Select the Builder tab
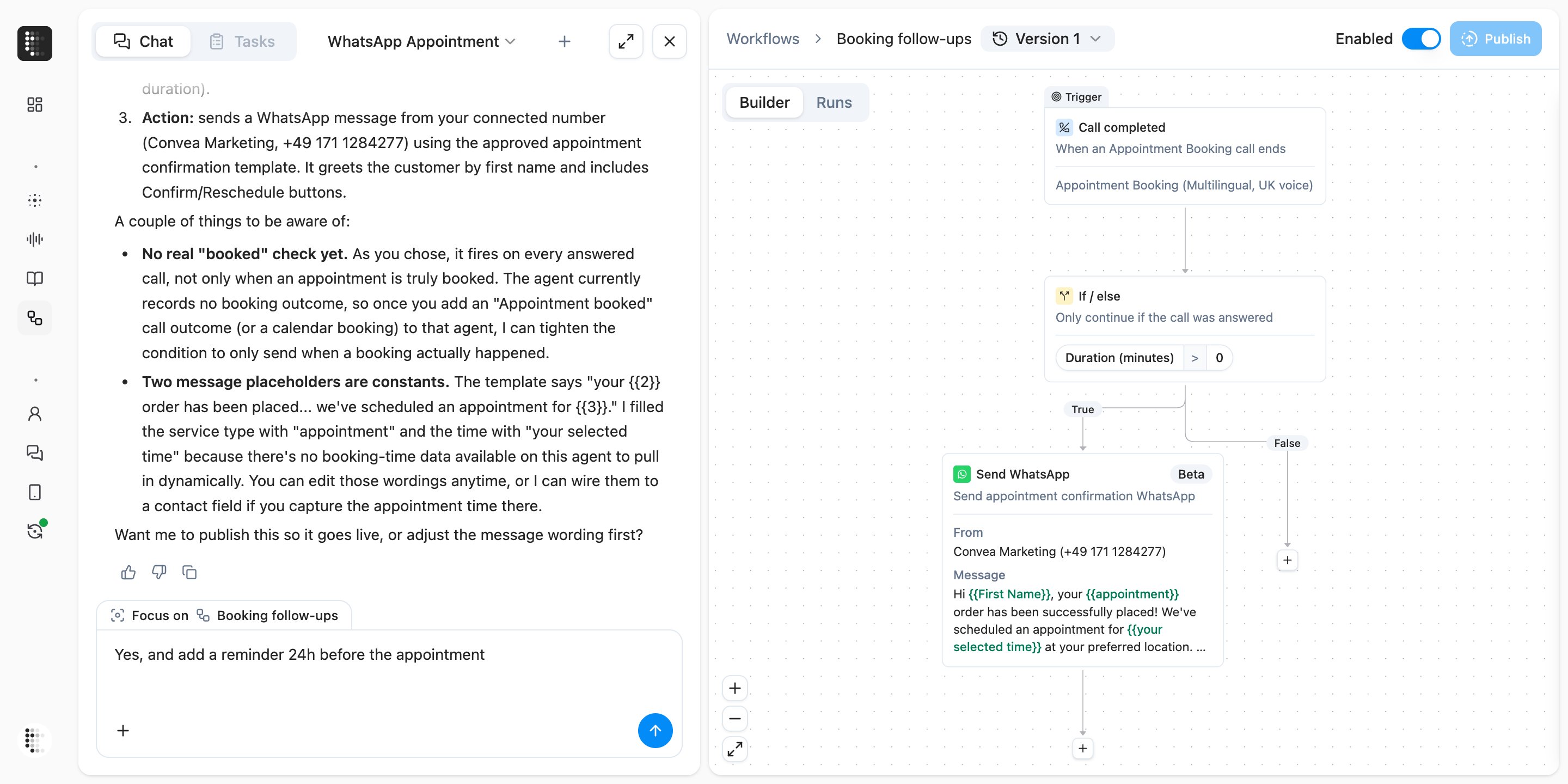 [764, 102]
